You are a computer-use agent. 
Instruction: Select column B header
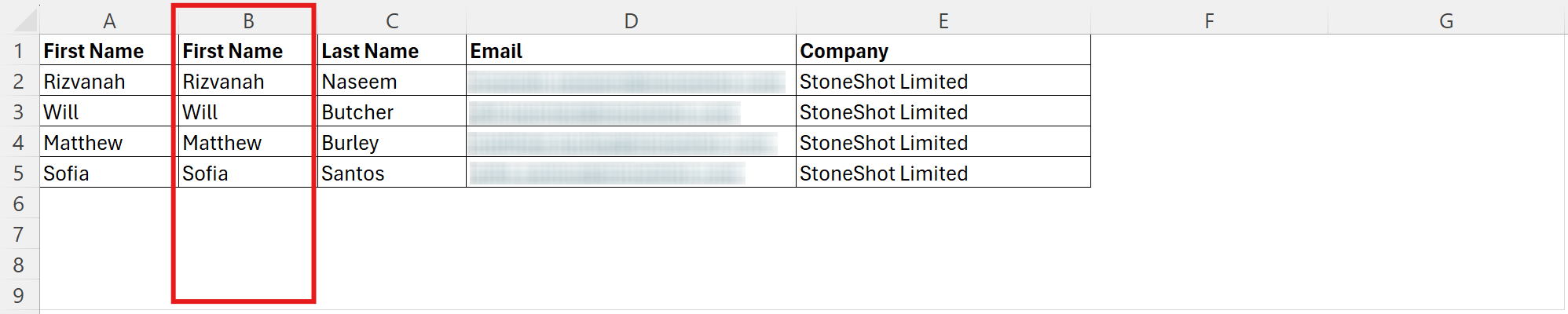click(x=247, y=21)
